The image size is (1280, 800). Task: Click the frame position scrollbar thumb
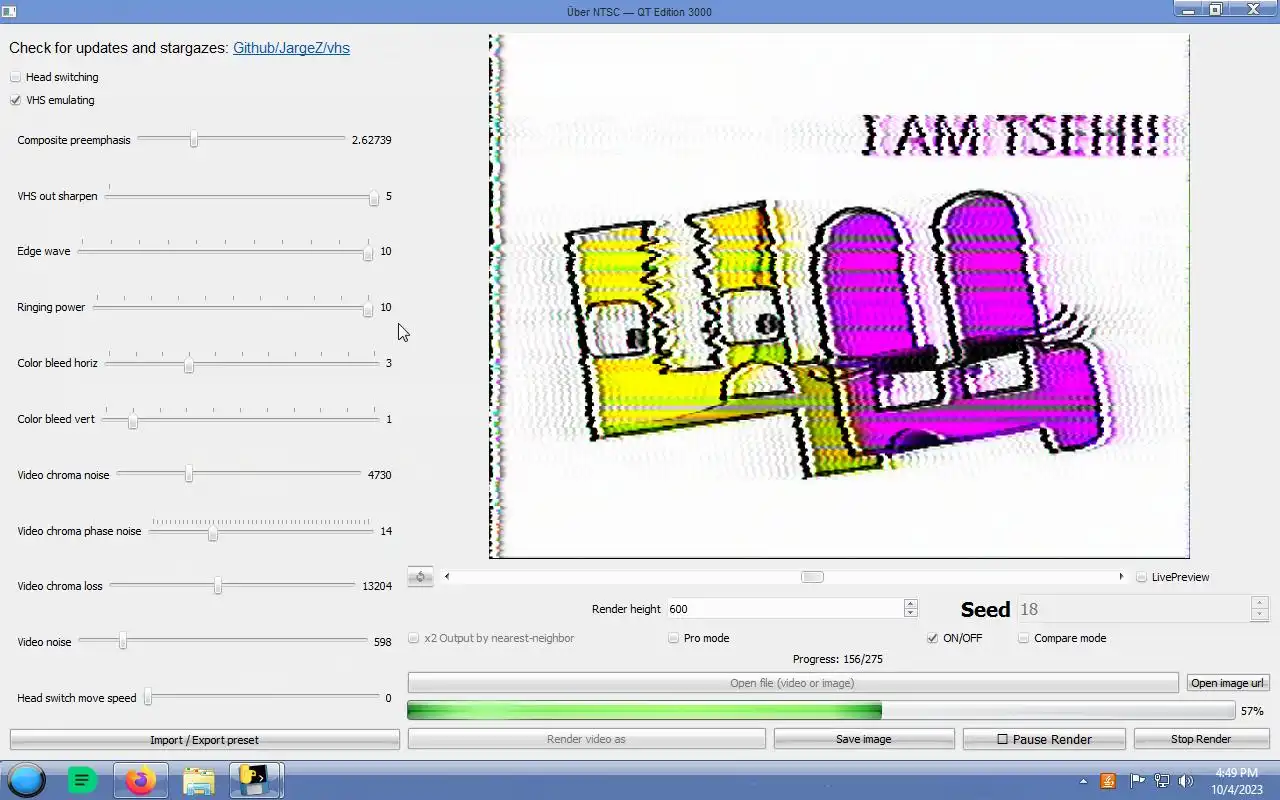(812, 577)
